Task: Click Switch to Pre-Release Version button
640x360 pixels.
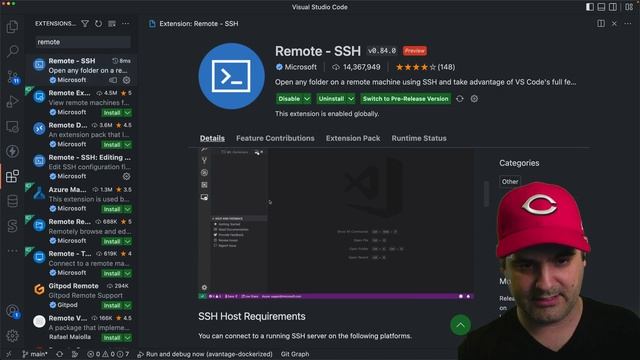Action: pyautogui.click(x=405, y=99)
